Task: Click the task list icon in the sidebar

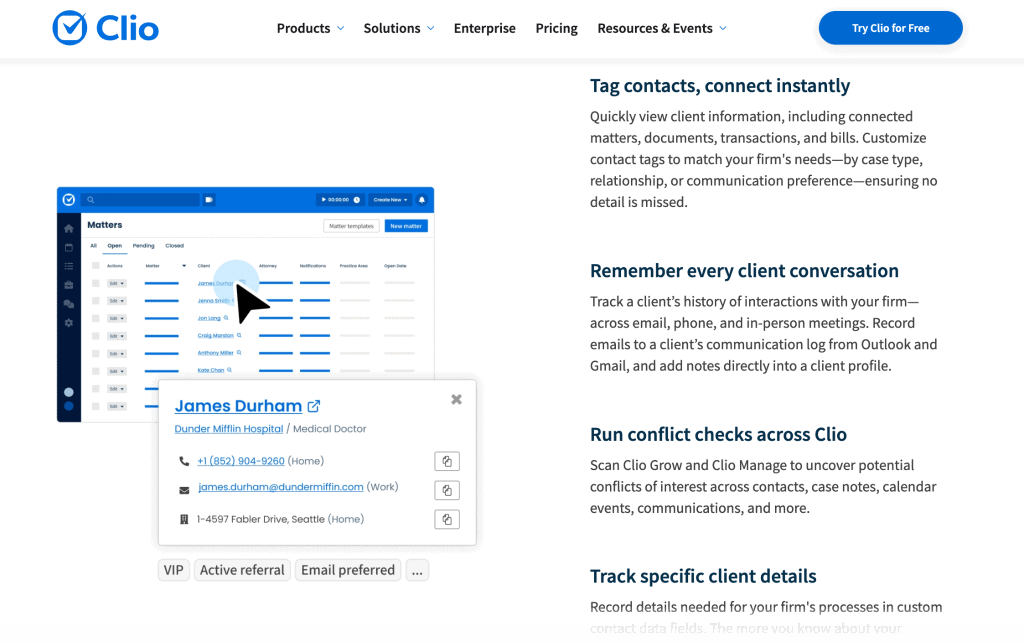Action: [x=69, y=266]
